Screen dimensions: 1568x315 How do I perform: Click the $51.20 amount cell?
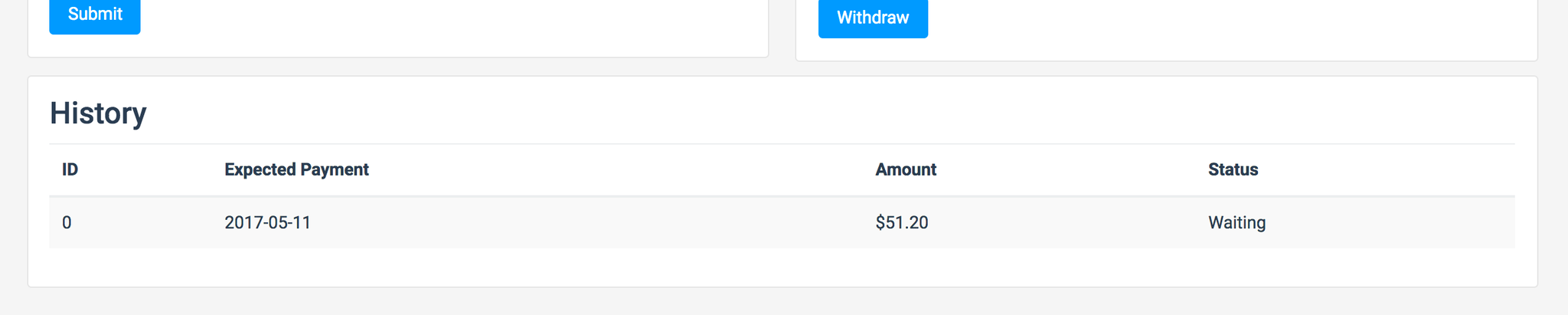tap(901, 223)
